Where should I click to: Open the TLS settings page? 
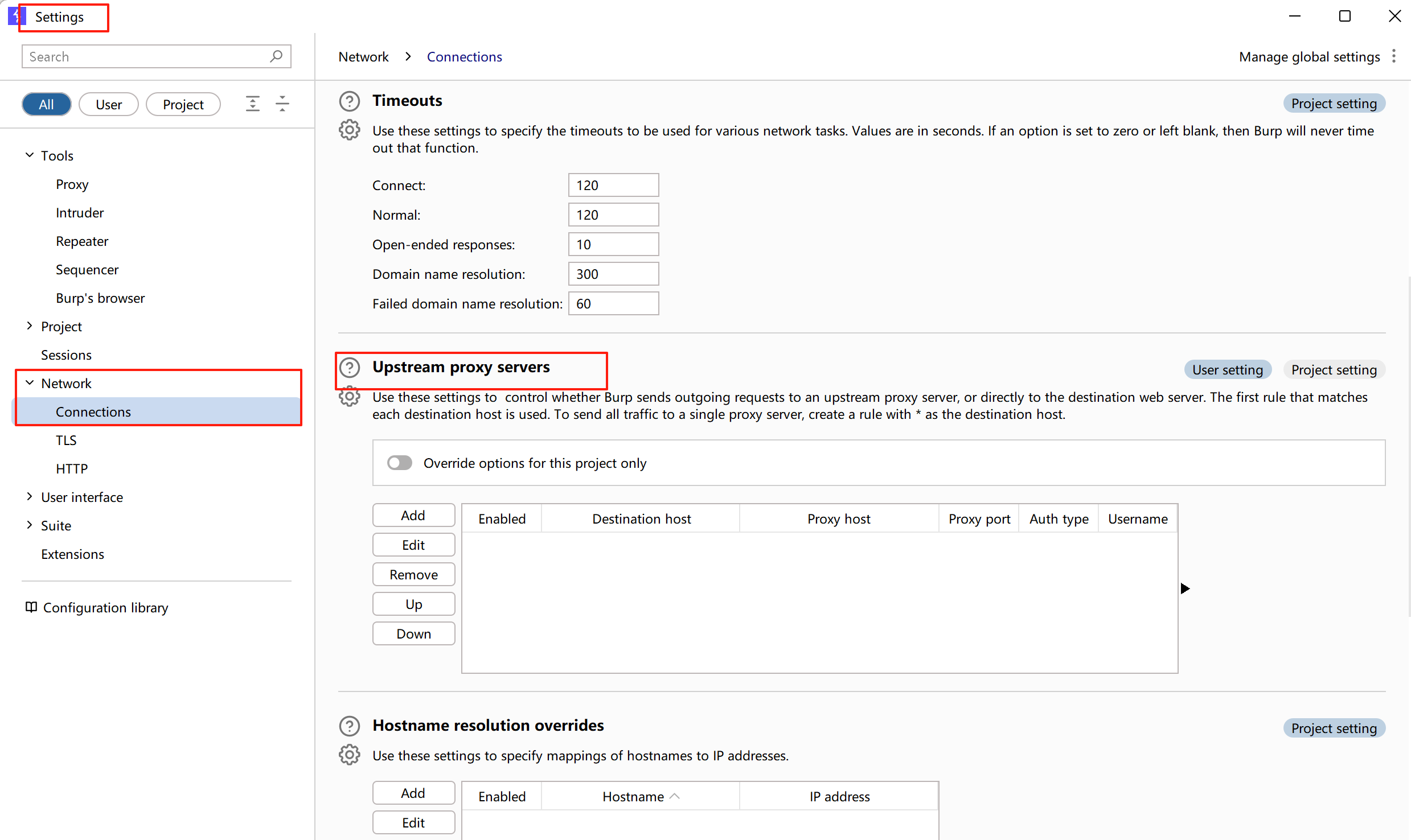point(66,440)
